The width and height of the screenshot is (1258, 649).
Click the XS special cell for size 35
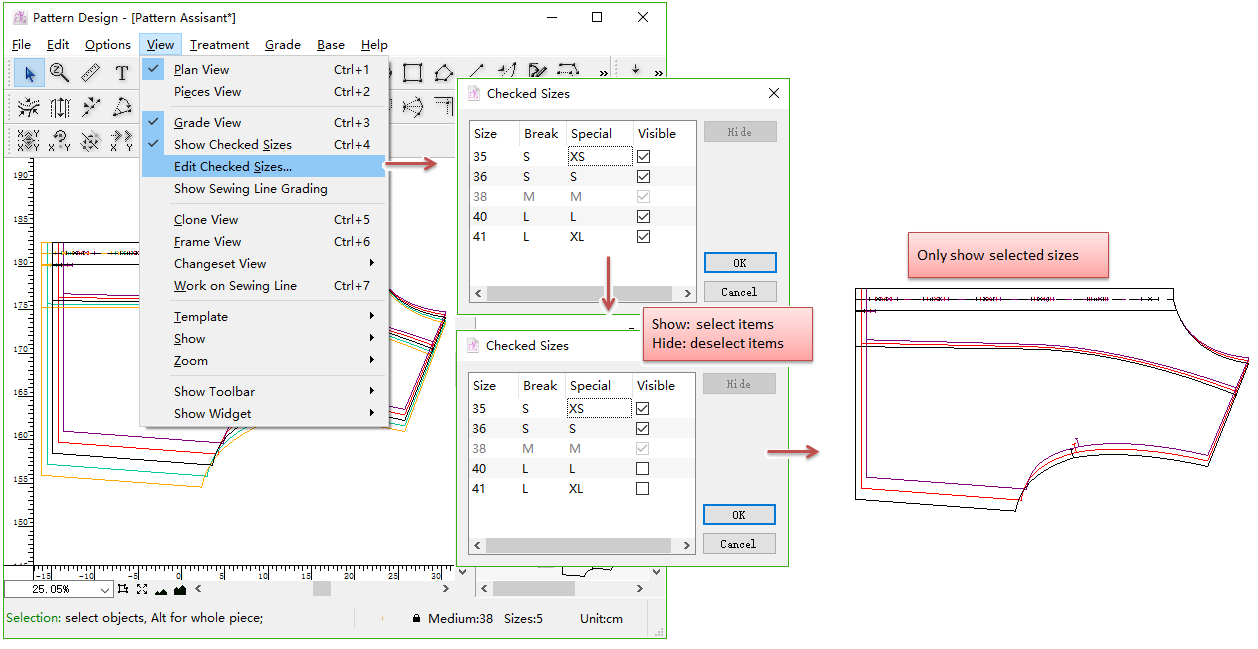(600, 157)
